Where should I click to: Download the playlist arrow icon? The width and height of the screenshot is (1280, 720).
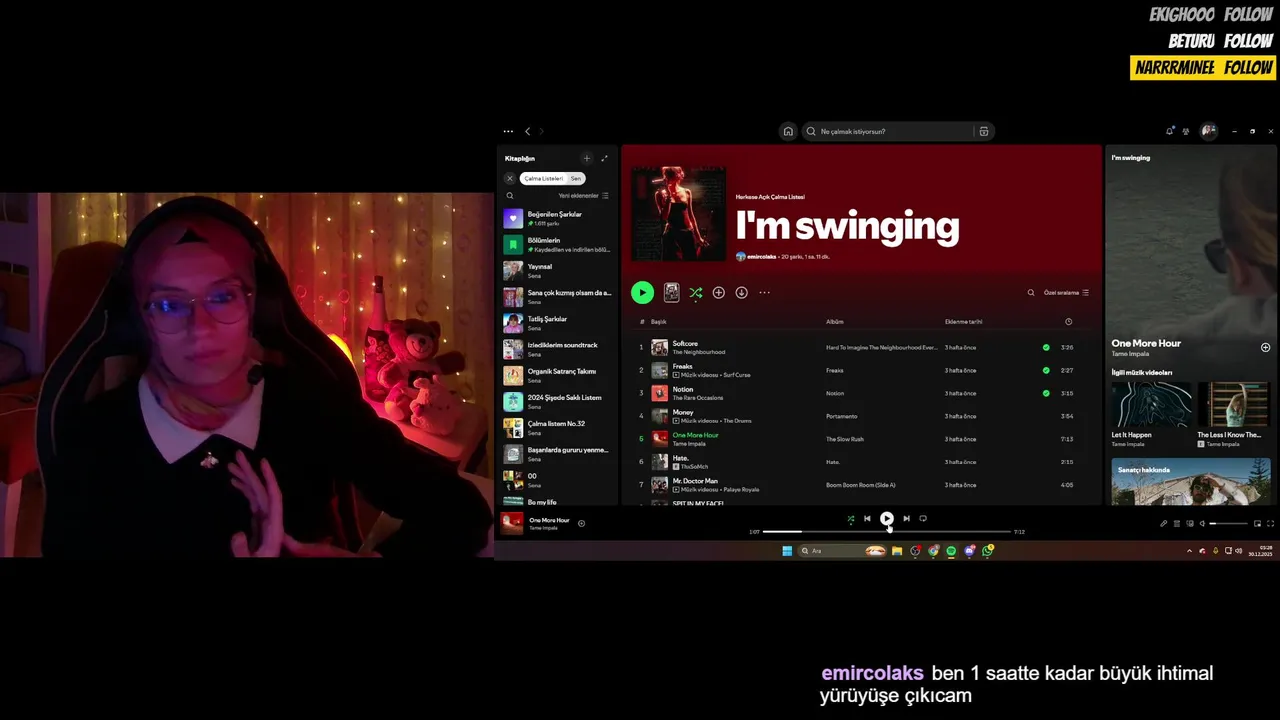[741, 292]
